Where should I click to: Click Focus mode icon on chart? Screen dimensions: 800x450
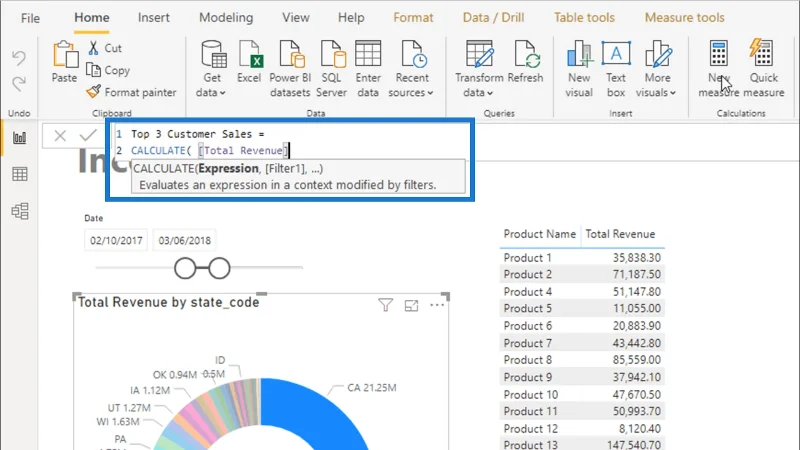(x=411, y=306)
